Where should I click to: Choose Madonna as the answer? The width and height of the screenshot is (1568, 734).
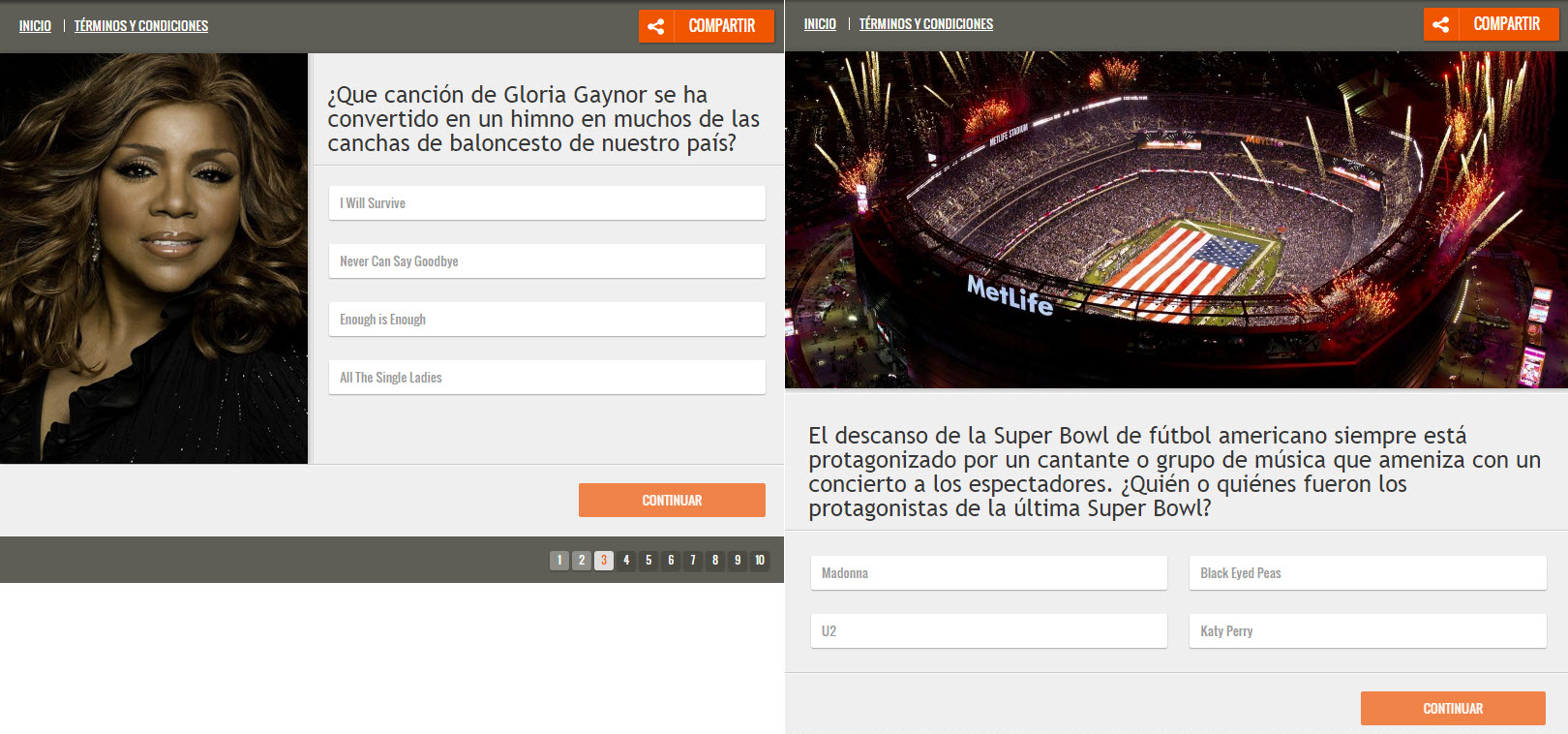pos(988,573)
